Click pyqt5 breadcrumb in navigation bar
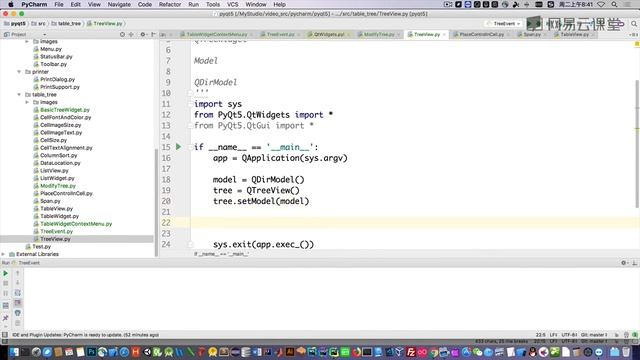The image size is (640, 360). tap(15, 24)
